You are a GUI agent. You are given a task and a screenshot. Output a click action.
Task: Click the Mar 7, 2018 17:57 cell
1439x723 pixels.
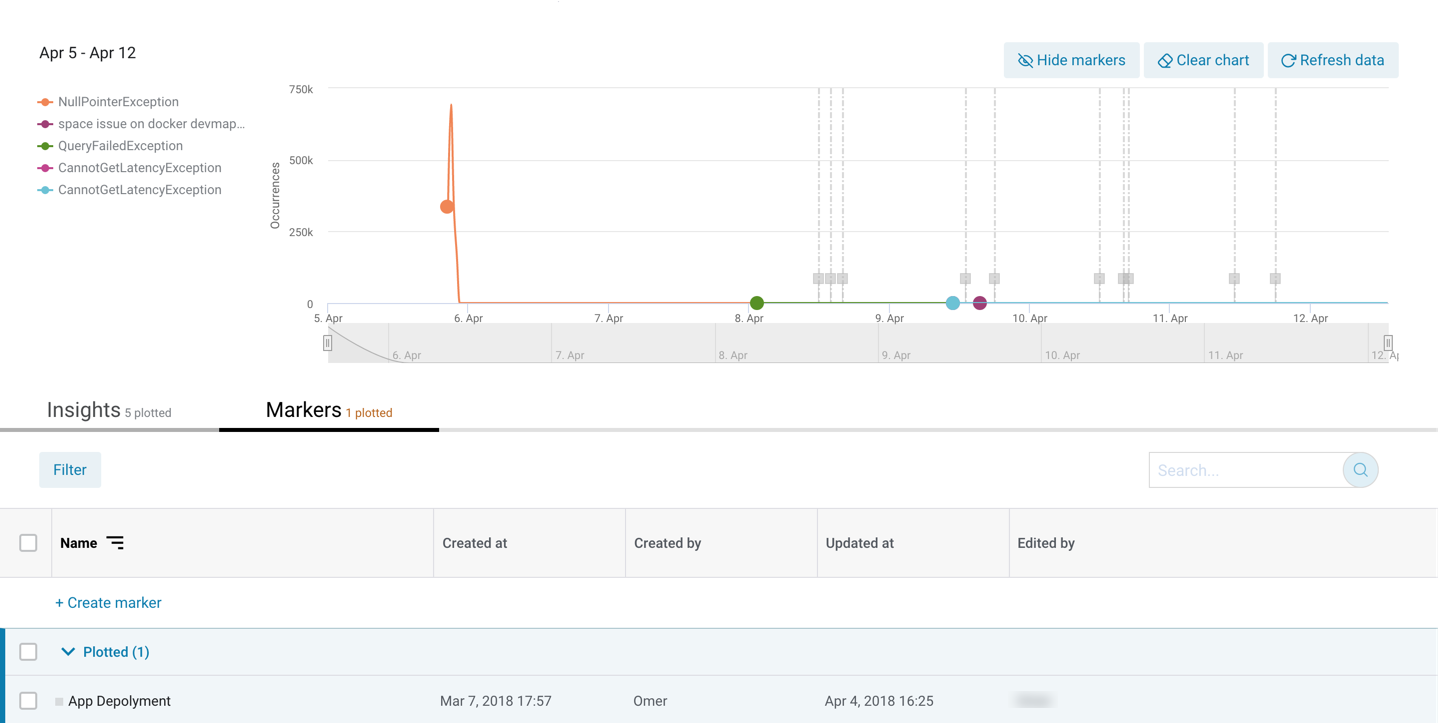[496, 701]
